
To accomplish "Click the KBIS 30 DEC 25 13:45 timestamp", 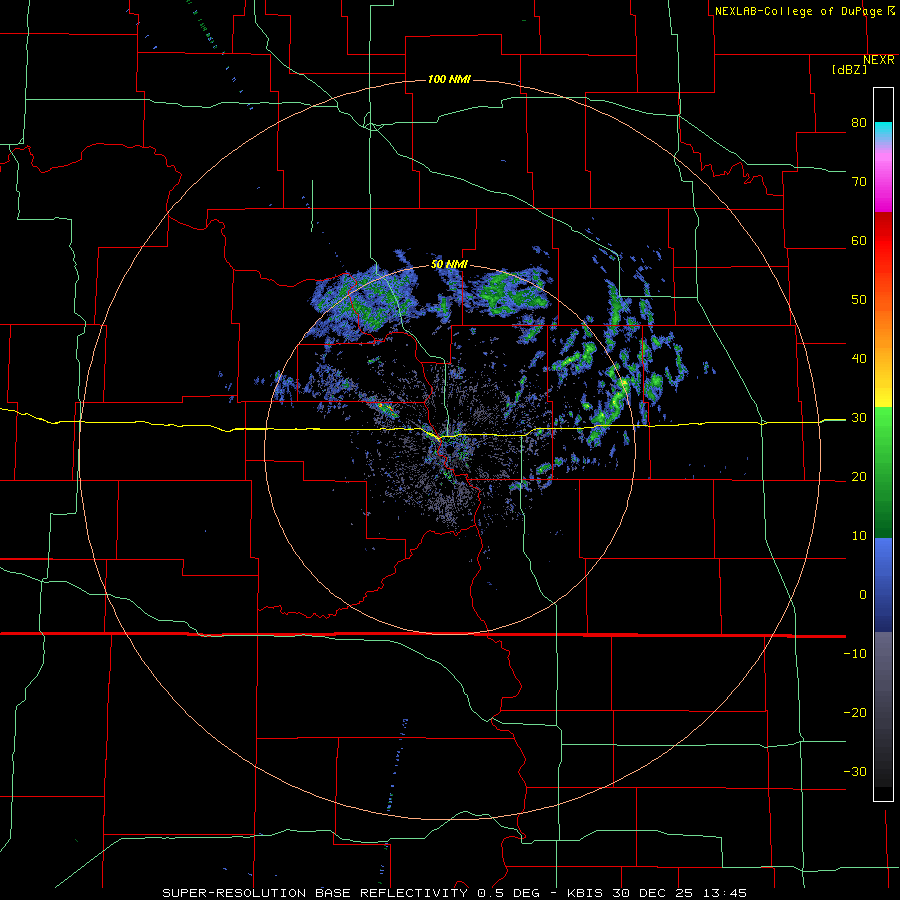I will 657,893.
